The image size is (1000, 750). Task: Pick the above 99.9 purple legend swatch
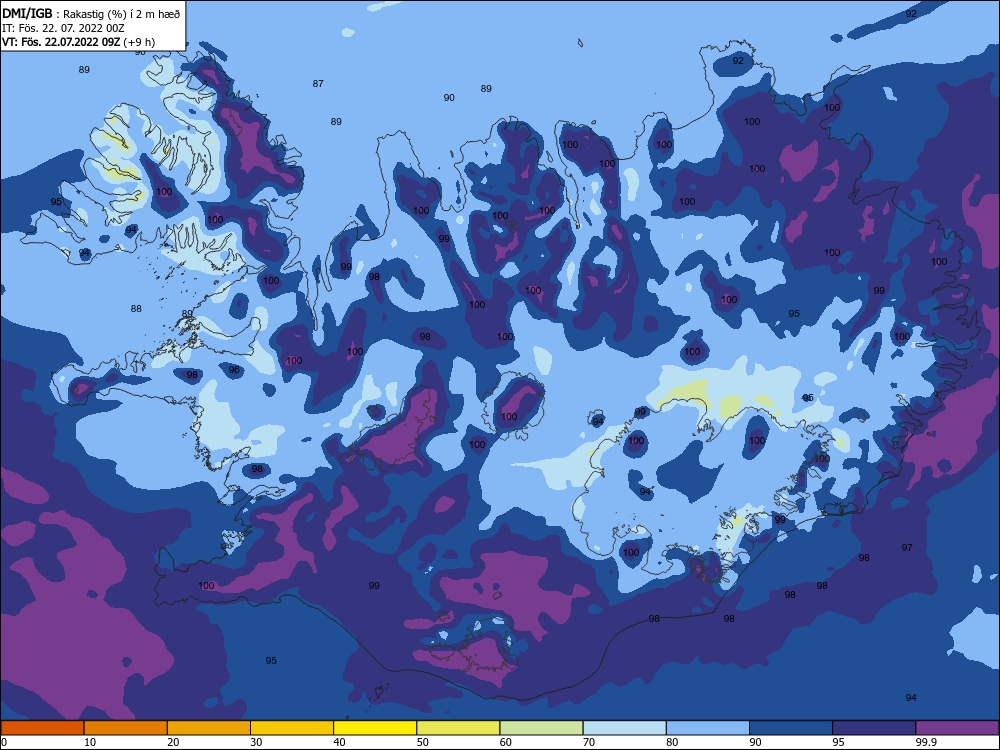958,728
